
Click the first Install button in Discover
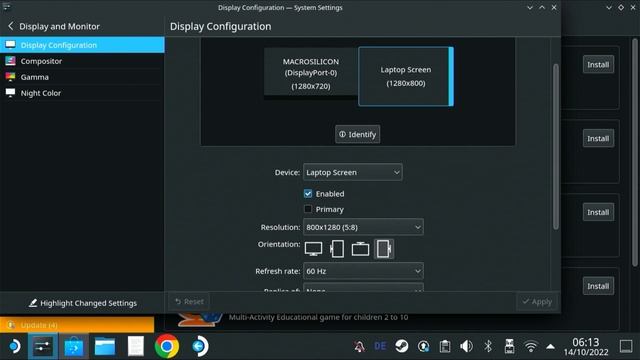coord(598,64)
